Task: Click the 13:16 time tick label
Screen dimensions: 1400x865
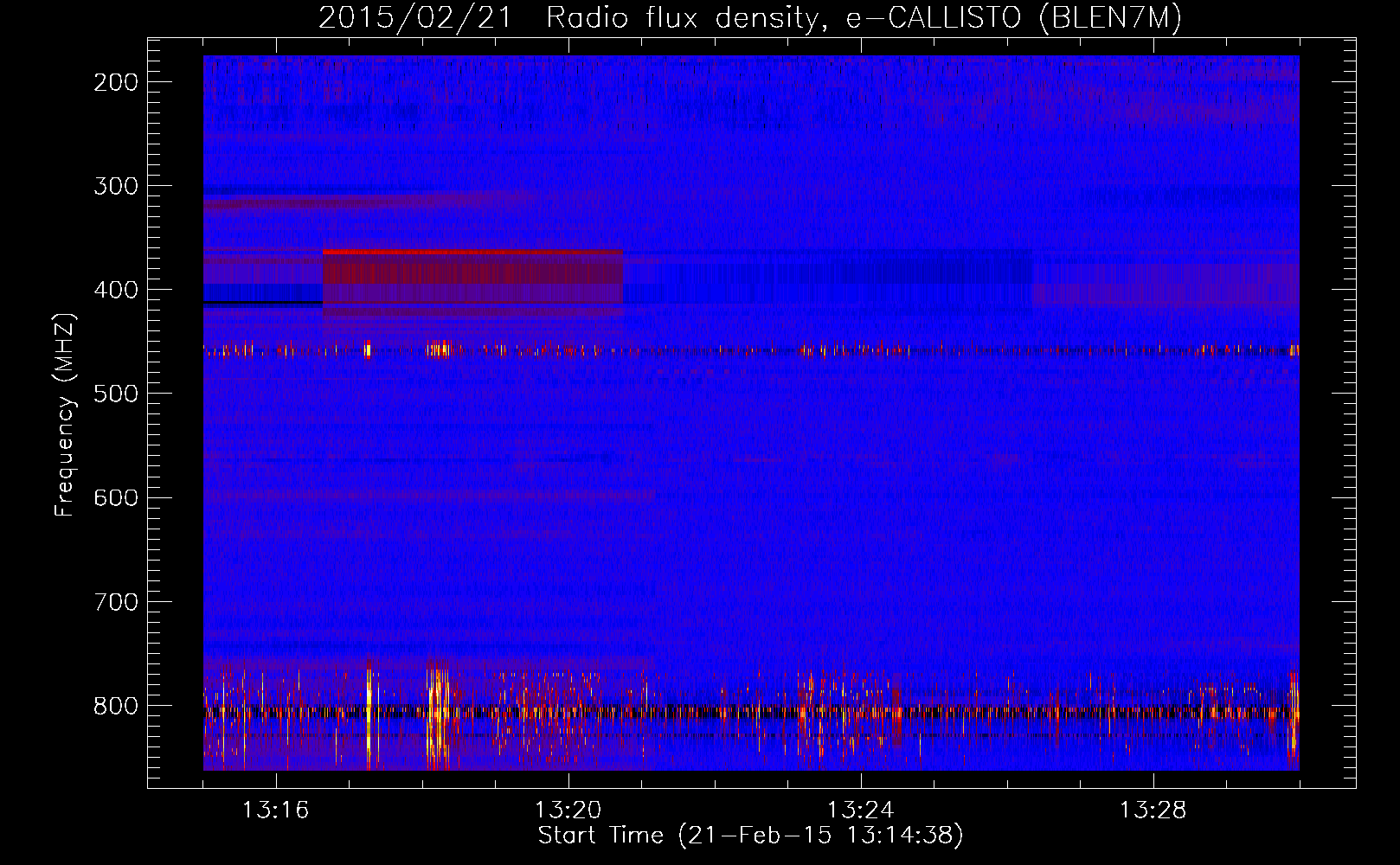Action: 275,811
